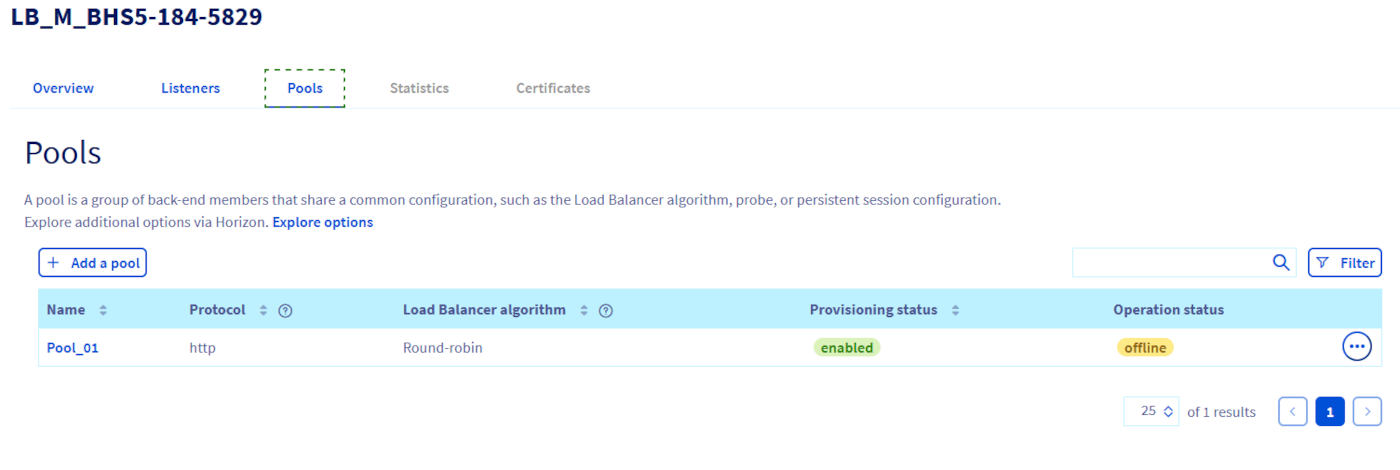Open the Pool_01 actions ellipsis menu
This screenshot has width=1400, height=470.
click(1356, 347)
